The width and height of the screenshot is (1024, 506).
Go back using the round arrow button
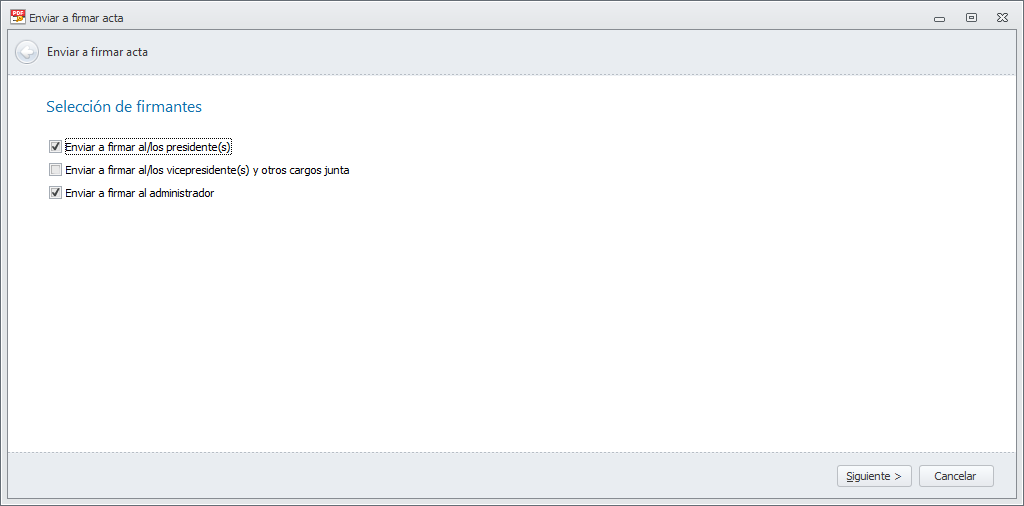point(27,52)
